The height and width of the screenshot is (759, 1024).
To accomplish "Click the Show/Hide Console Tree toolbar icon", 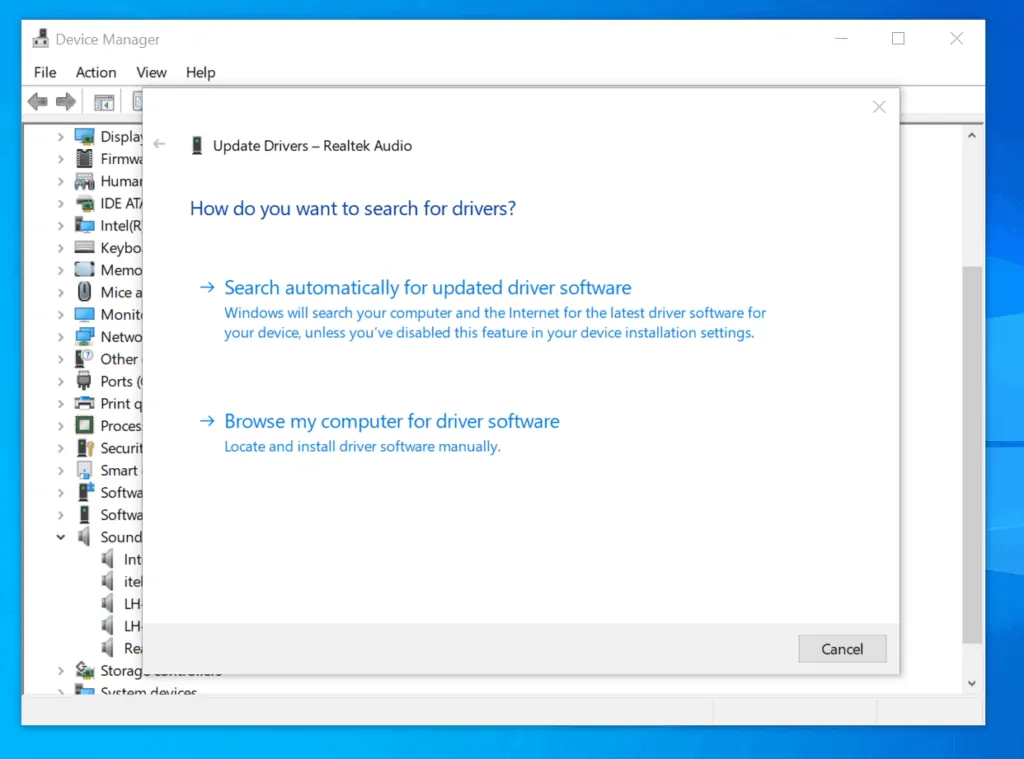I will (103, 101).
